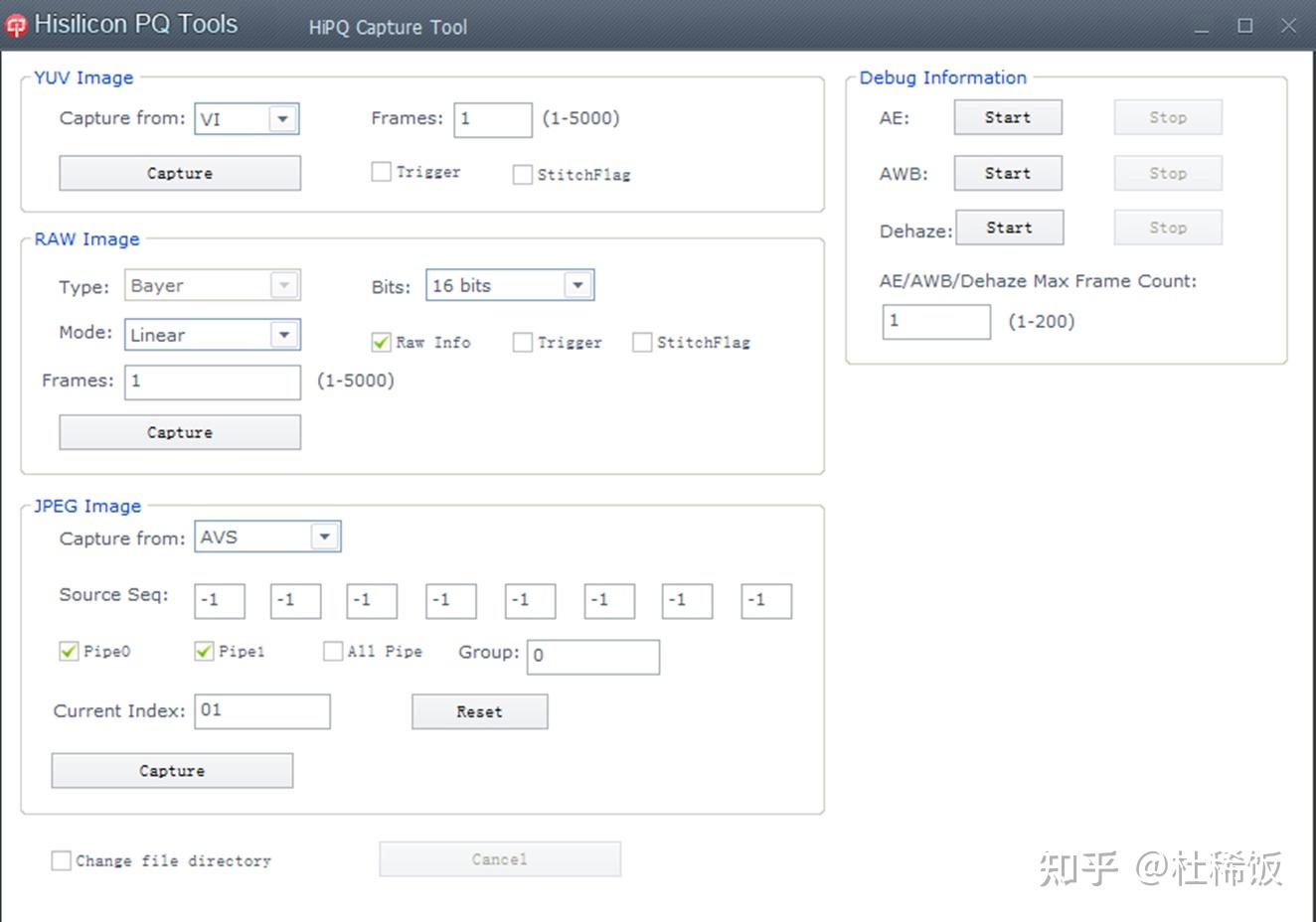Click the third Source Seq field
Viewport: 1316px width, 922px height.
372,600
